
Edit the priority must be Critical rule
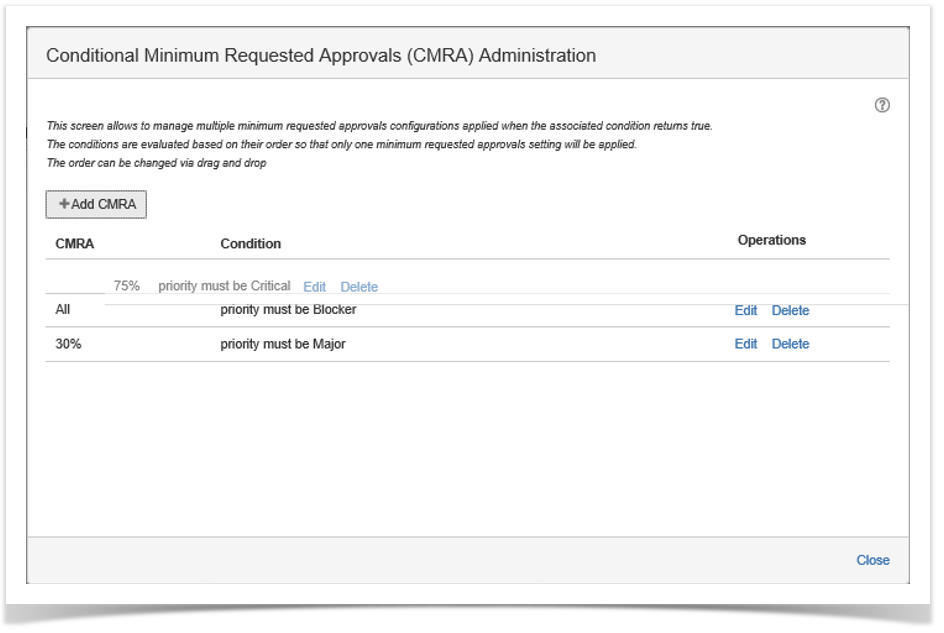click(314, 287)
